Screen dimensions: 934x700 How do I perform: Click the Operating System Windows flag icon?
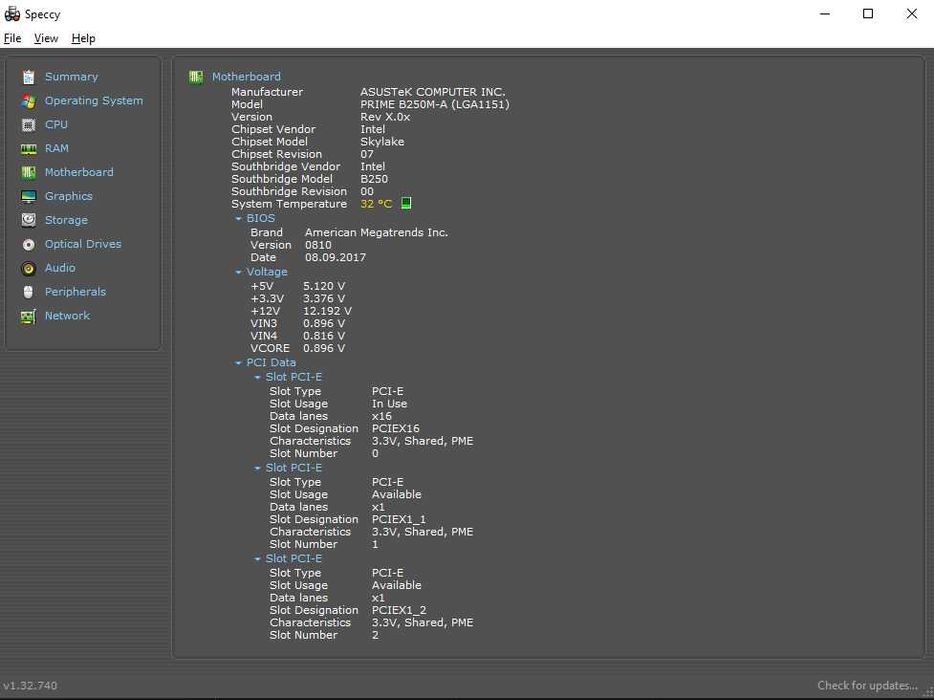click(x=28, y=101)
